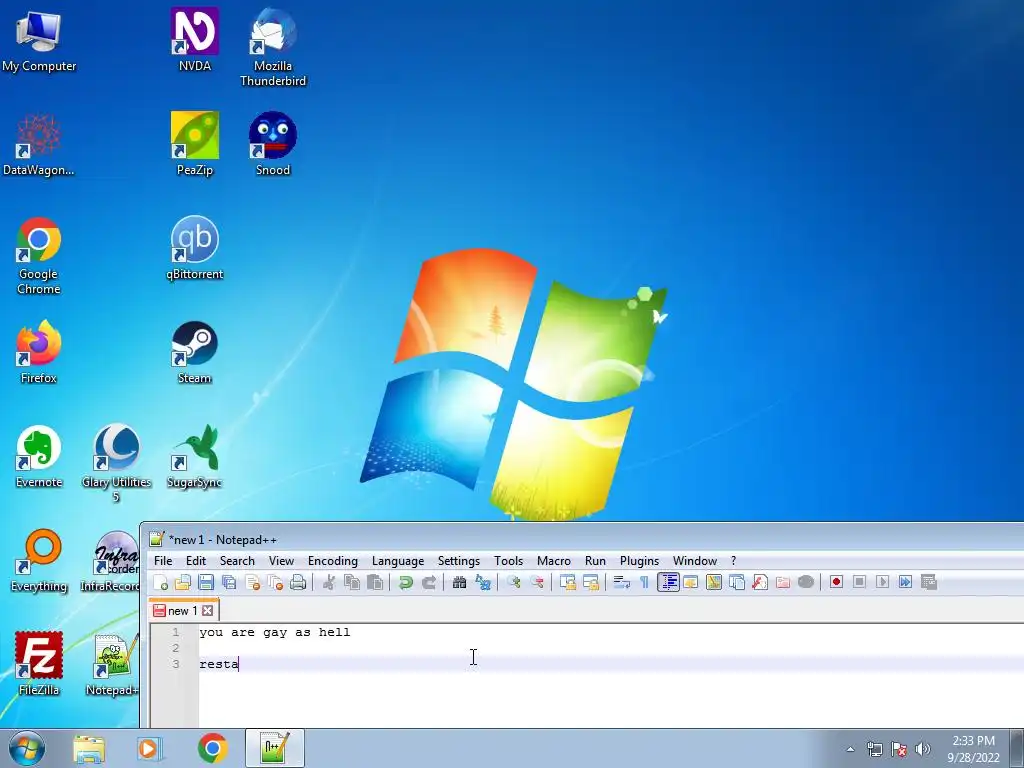
Task: Click the Zoom Out toolbar icon
Action: [x=537, y=582]
